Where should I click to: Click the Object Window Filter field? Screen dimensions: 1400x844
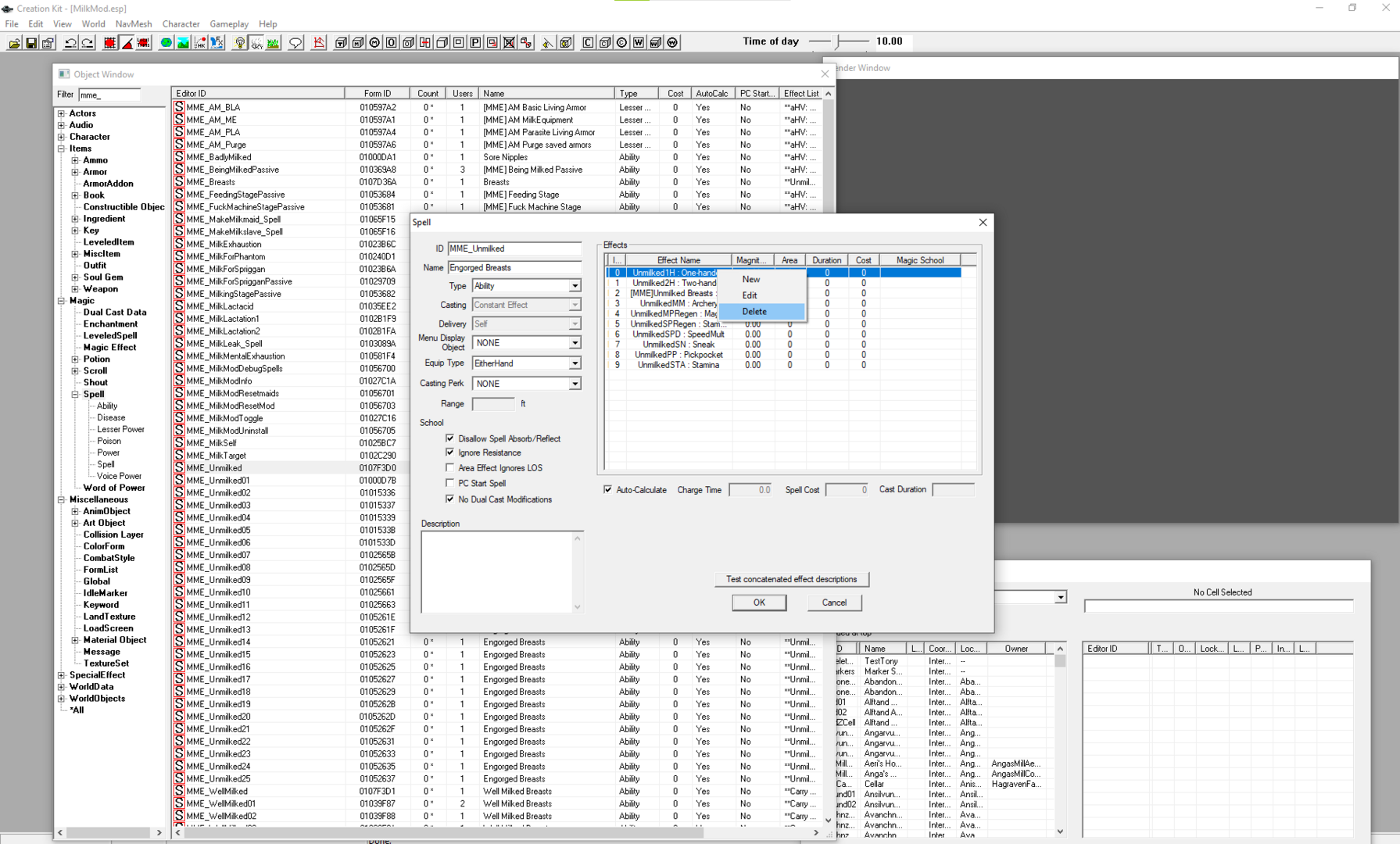[109, 95]
